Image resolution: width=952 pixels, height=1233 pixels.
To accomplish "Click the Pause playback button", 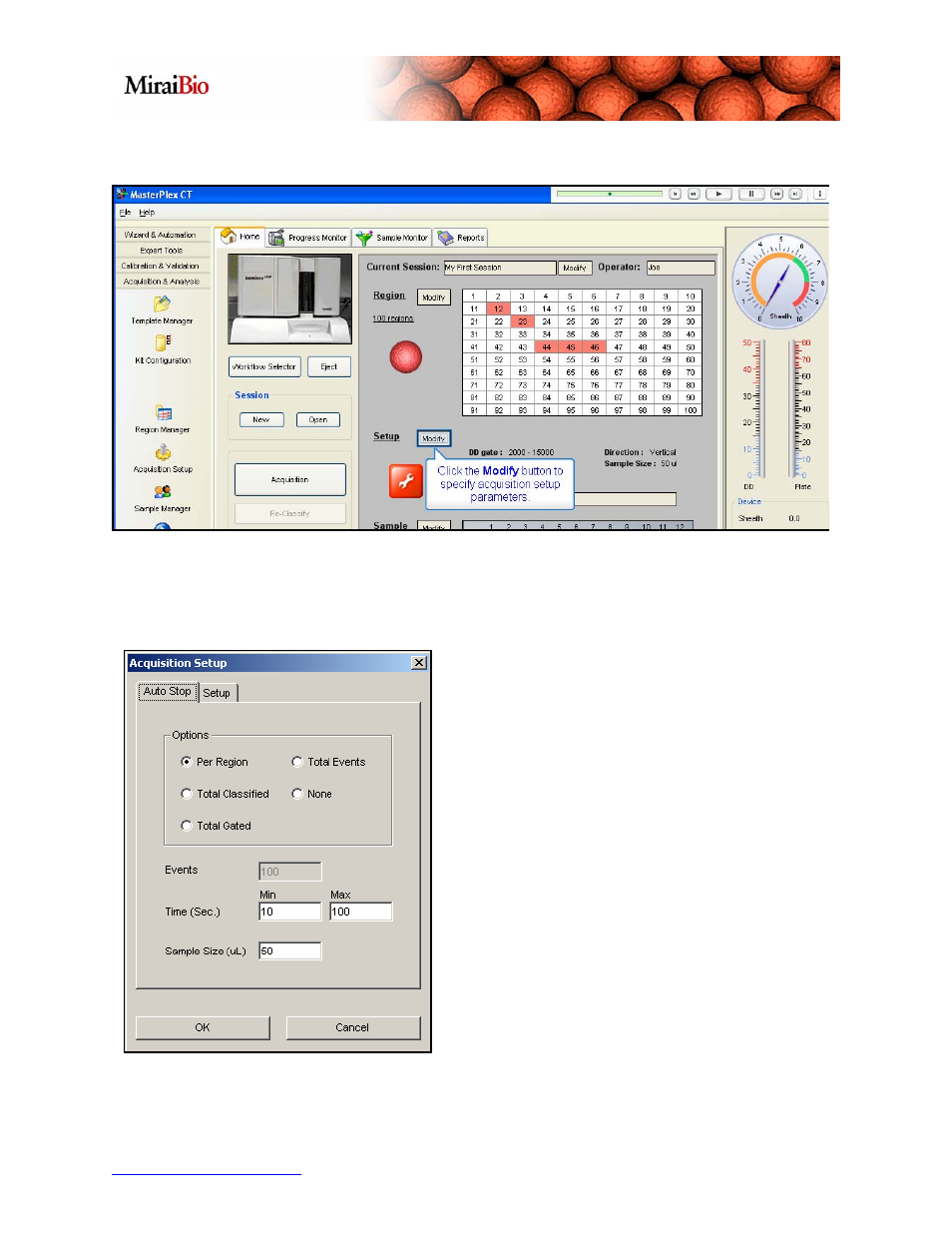I will [x=751, y=194].
